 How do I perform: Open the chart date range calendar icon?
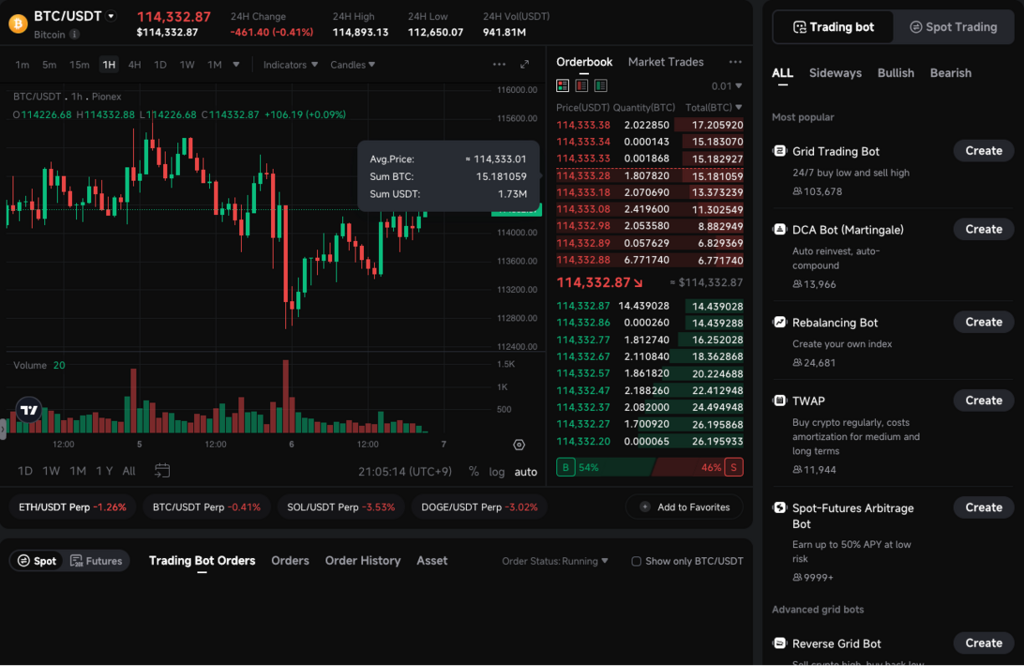coord(162,471)
